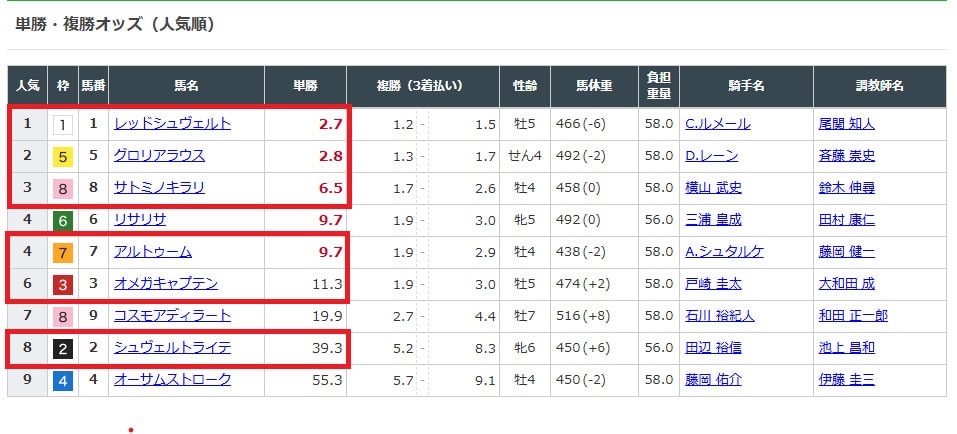Open horse レッドシュヴェルト details

click(173, 124)
